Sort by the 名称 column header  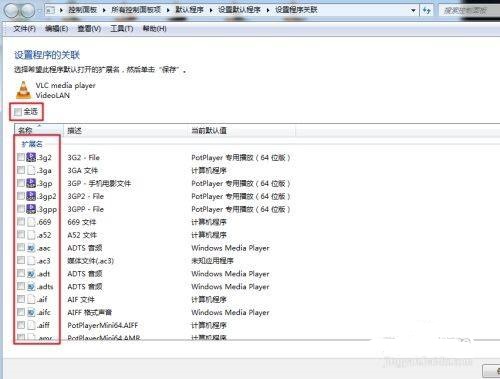click(x=39, y=130)
